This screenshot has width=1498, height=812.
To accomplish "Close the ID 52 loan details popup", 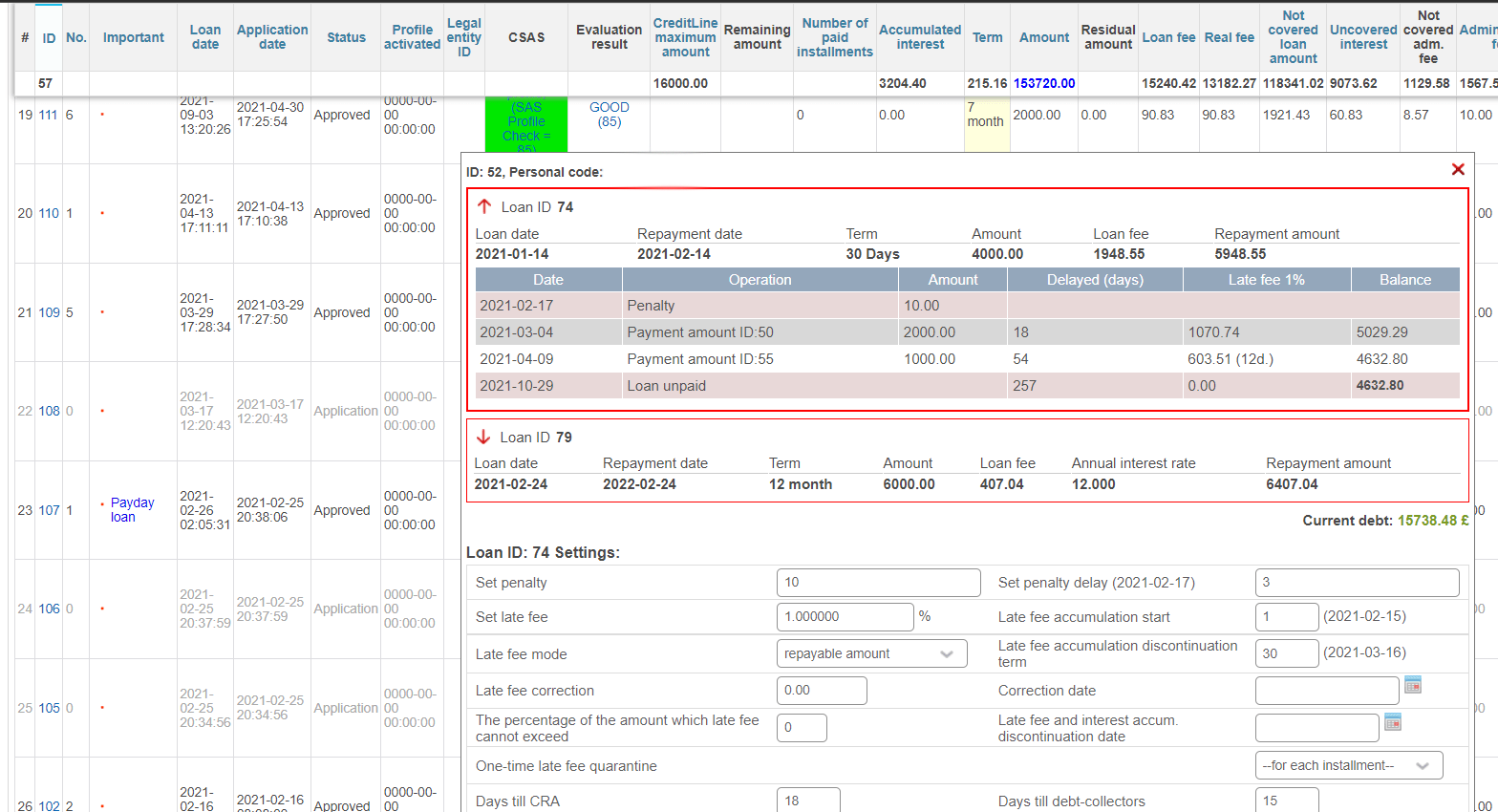I will (1458, 169).
